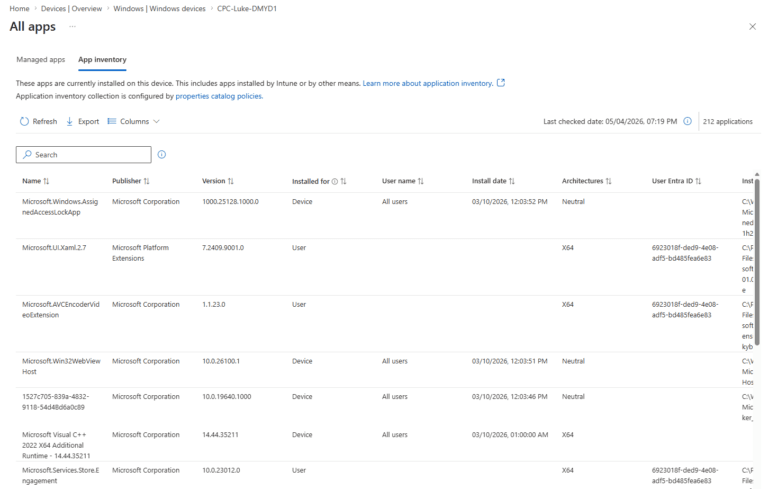This screenshot has width=768, height=489.
Task: Expand the Columns dropdown chevron
Action: click(x=156, y=122)
